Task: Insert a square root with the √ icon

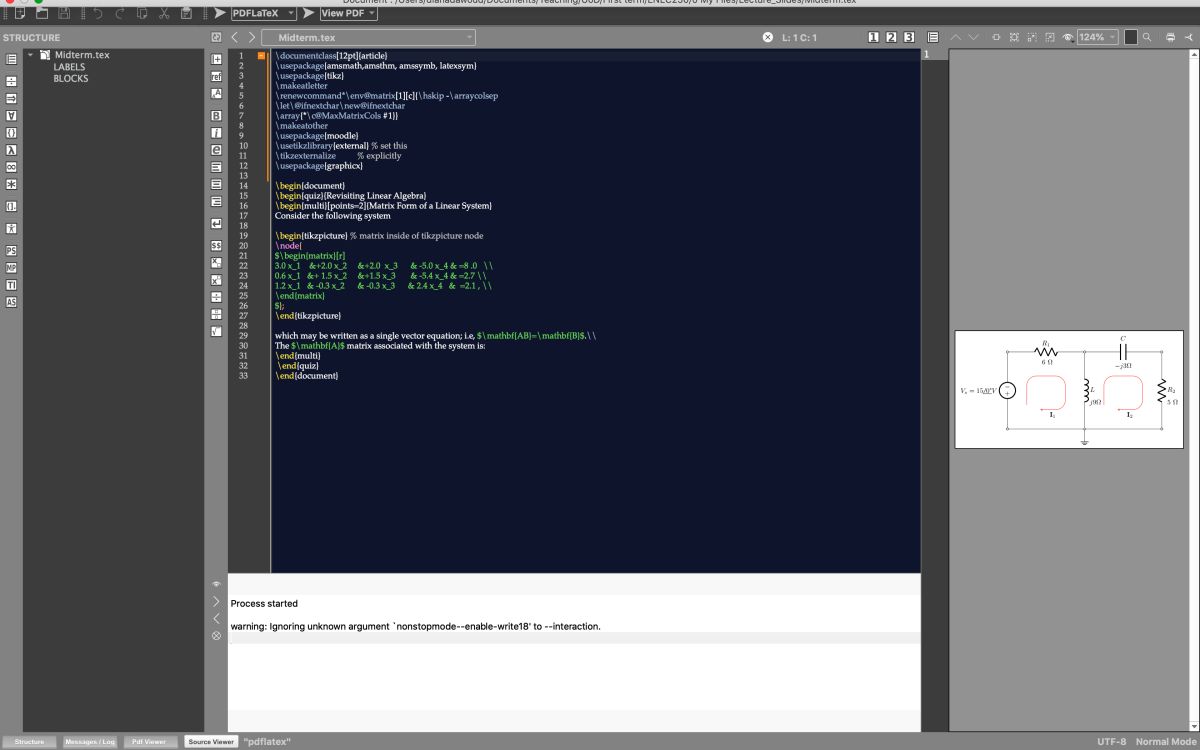Action: pyautogui.click(x=216, y=330)
